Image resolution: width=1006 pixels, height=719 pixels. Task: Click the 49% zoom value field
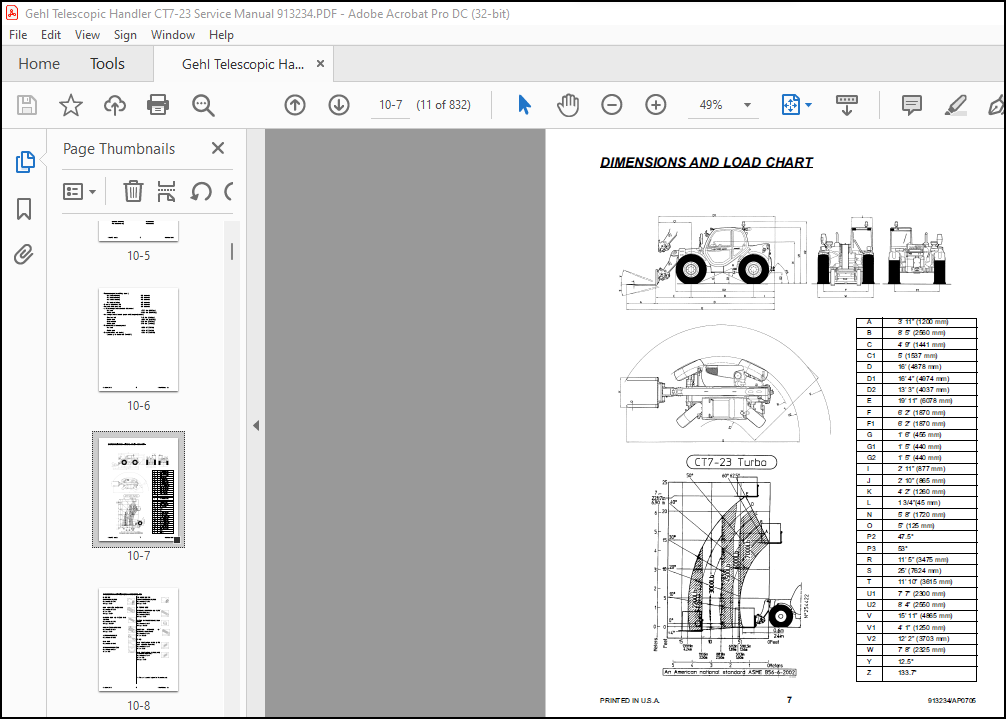pyautogui.click(x=711, y=105)
